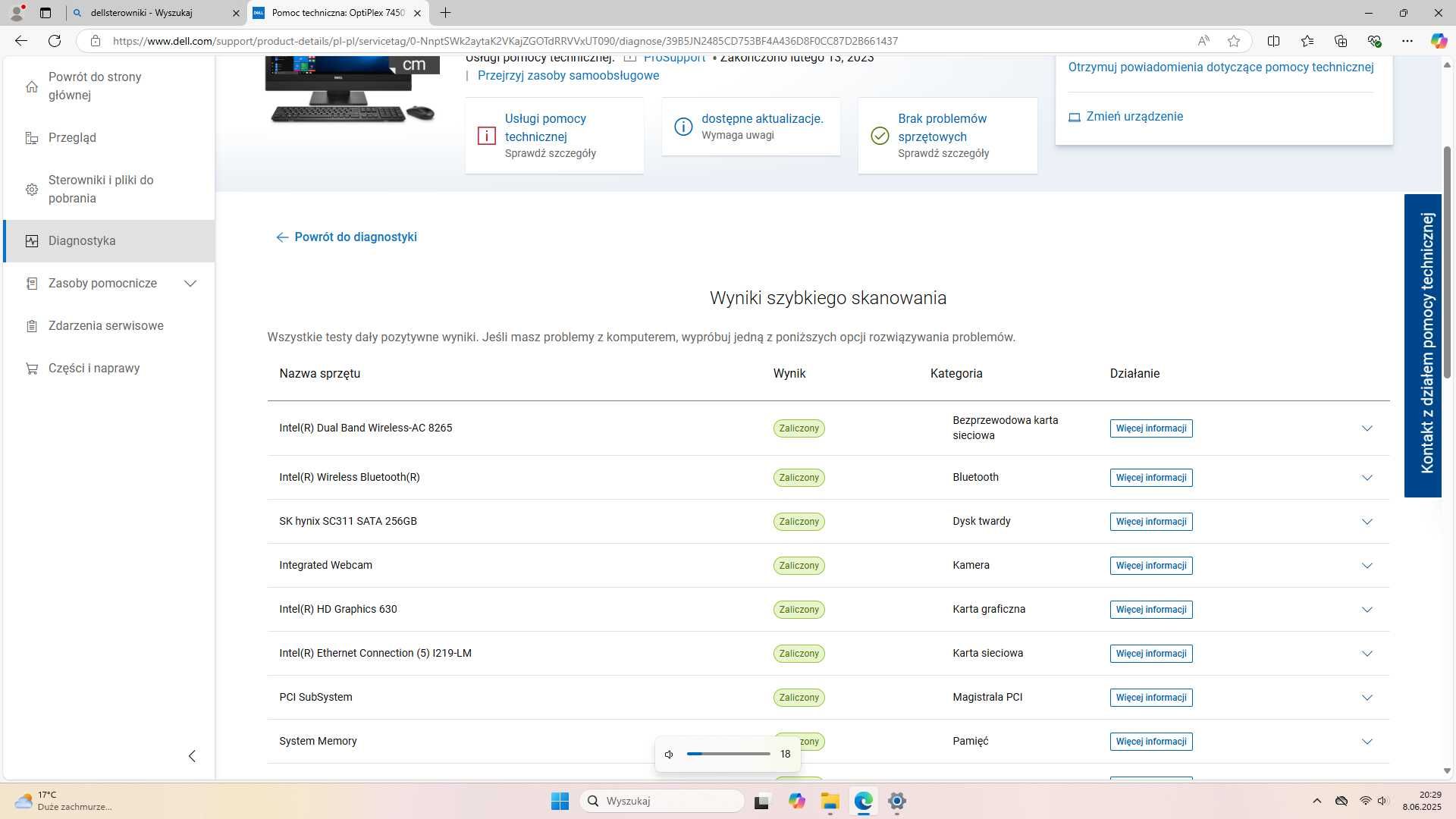Open Settings gear on taskbar
The width and height of the screenshot is (1456, 819).
(897, 801)
